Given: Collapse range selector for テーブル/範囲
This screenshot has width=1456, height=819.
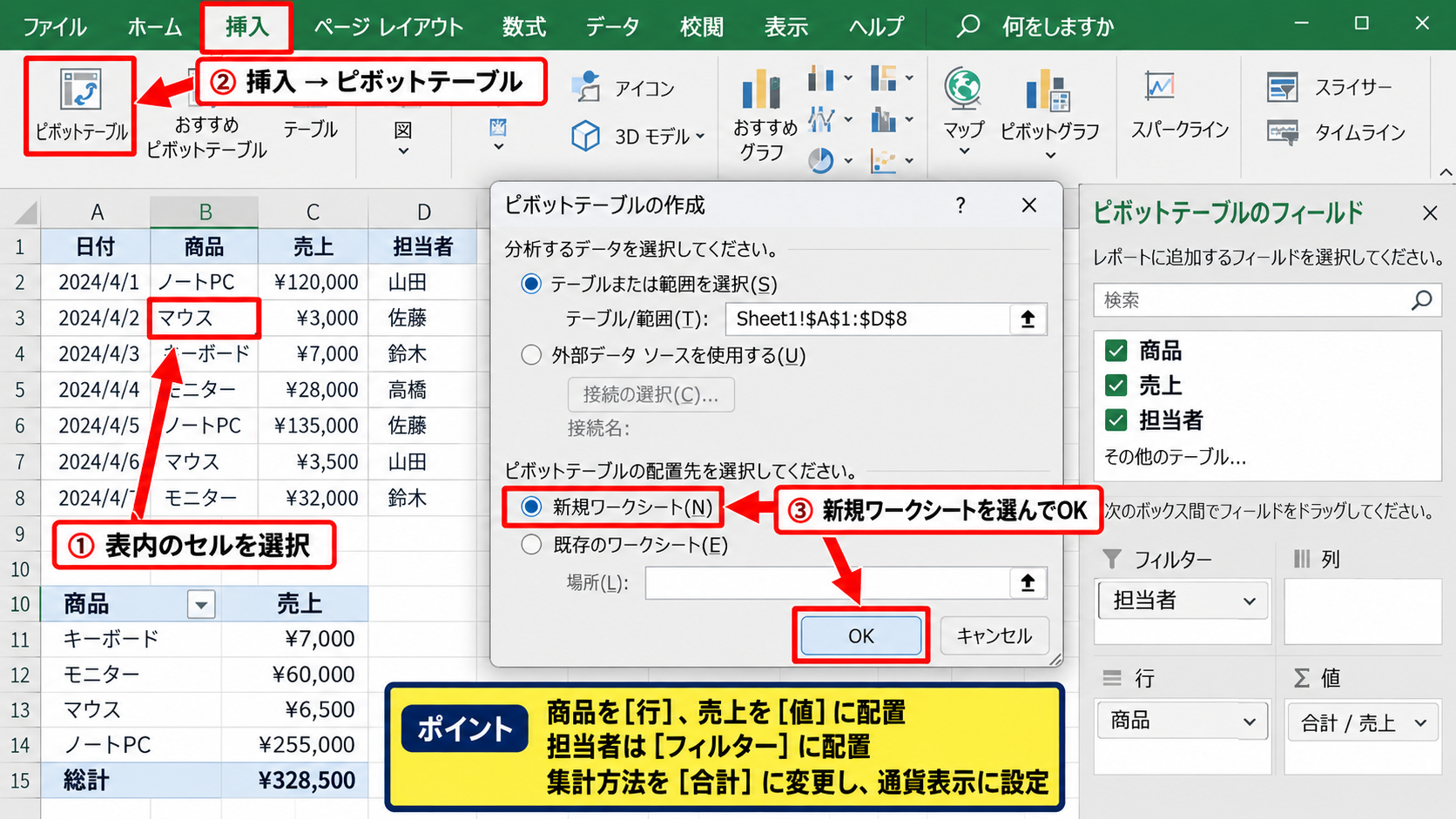Looking at the screenshot, I should coord(1028,319).
